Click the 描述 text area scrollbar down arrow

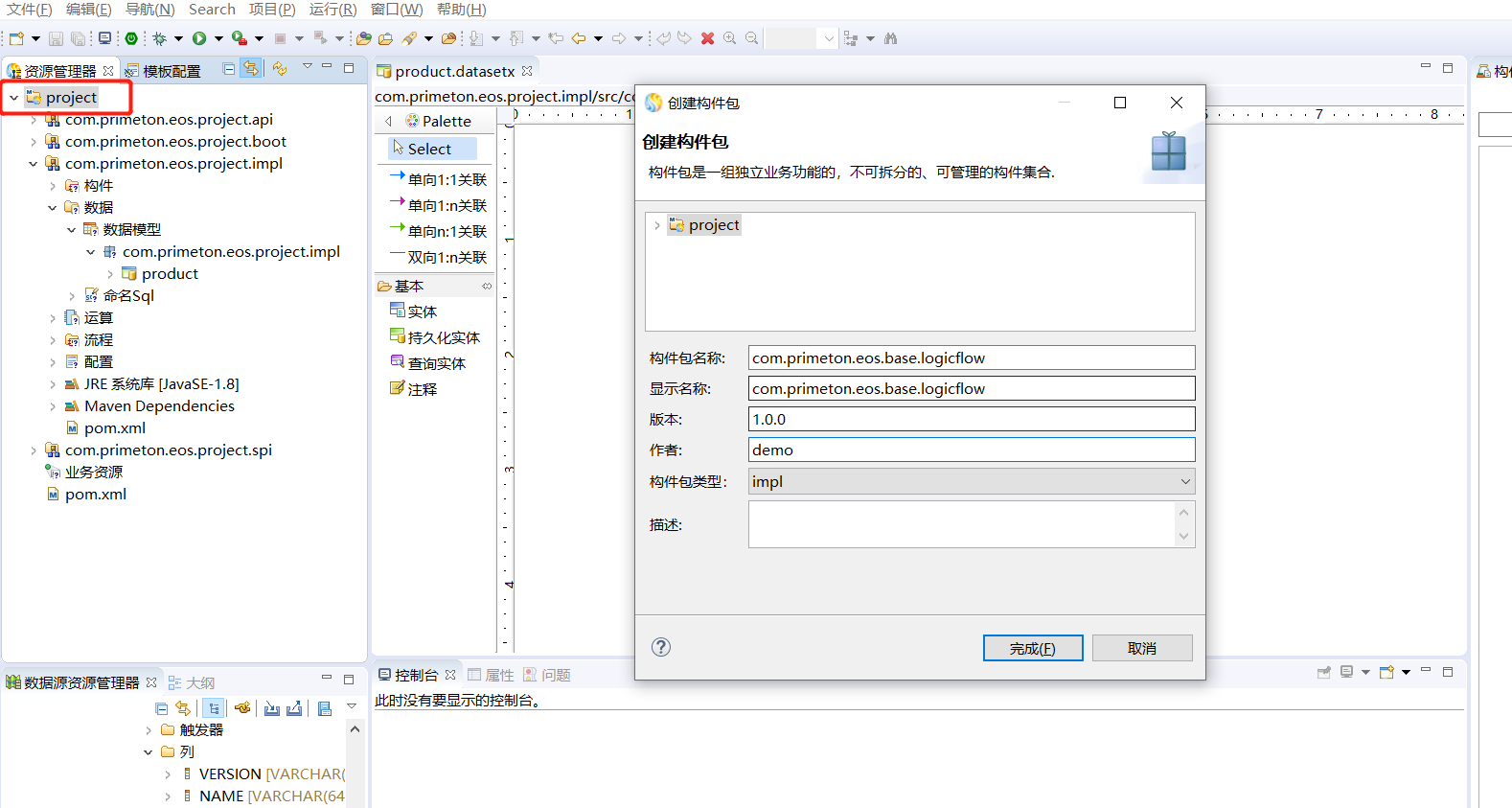pyautogui.click(x=1184, y=537)
